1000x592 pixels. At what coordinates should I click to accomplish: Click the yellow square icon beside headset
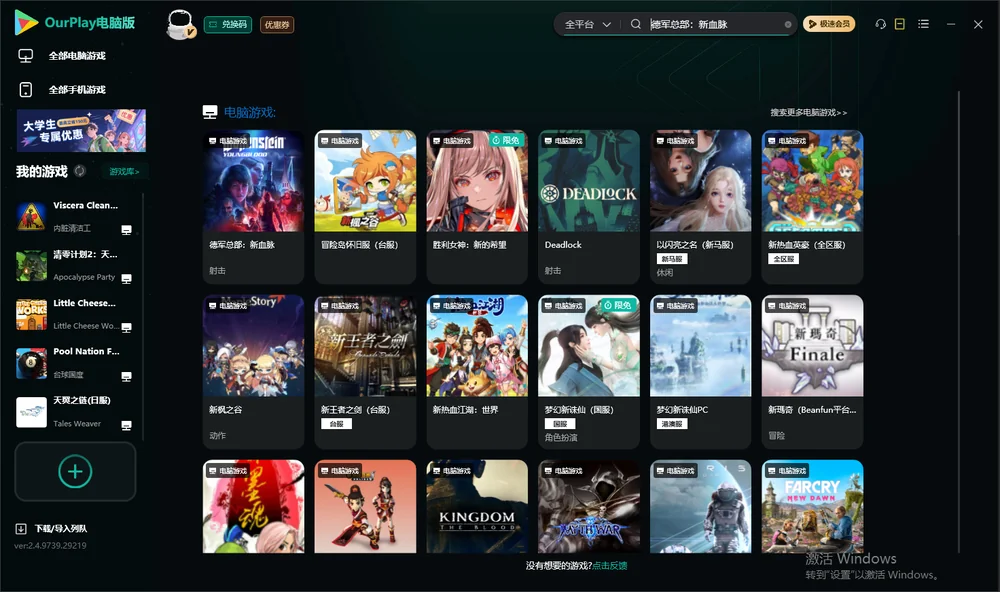click(x=900, y=24)
